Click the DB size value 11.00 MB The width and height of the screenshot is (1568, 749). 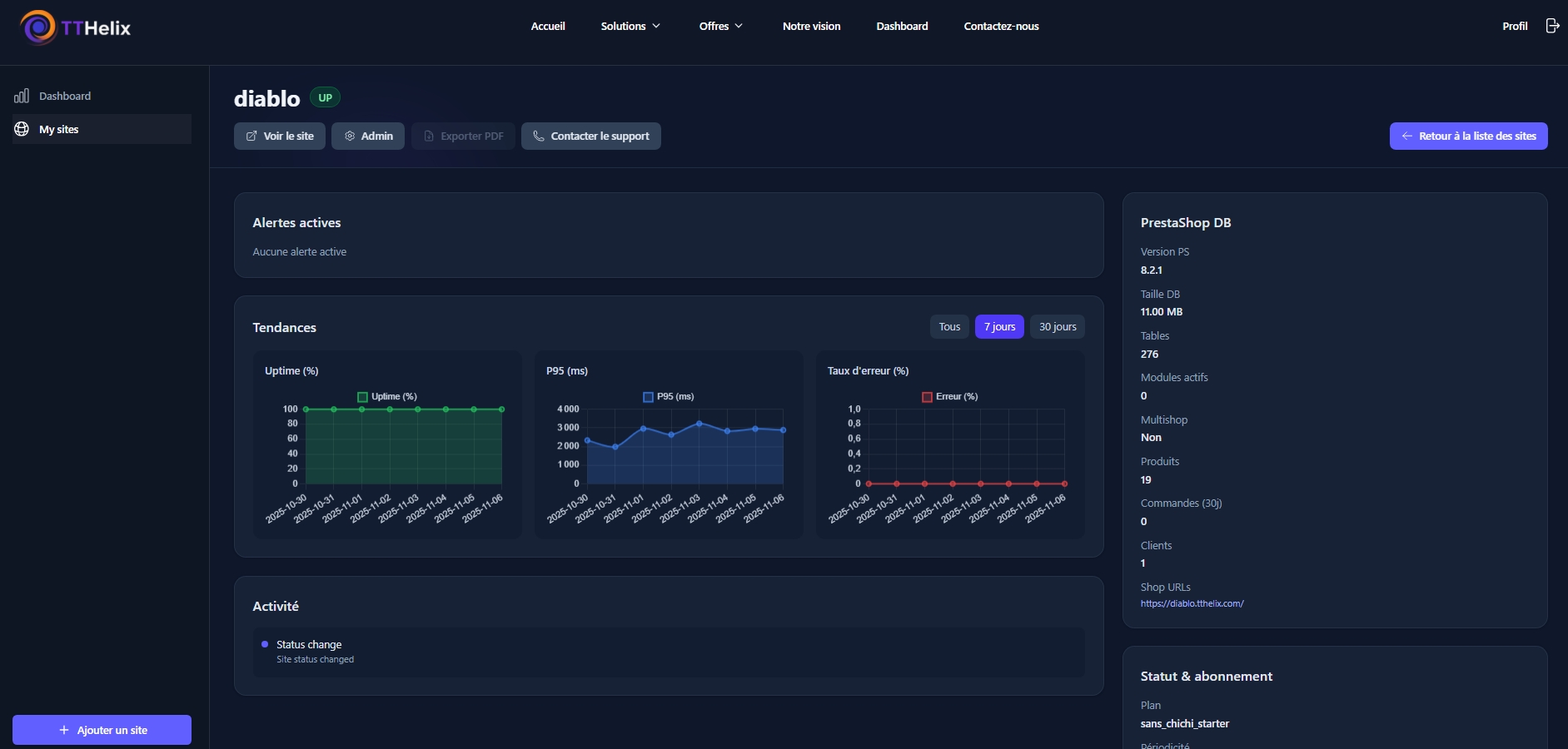coord(1162,312)
